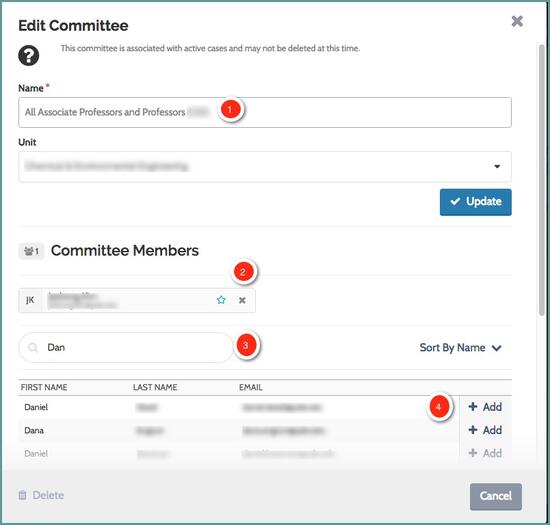Click the plus icon in Dana's row

[x=473, y=430]
